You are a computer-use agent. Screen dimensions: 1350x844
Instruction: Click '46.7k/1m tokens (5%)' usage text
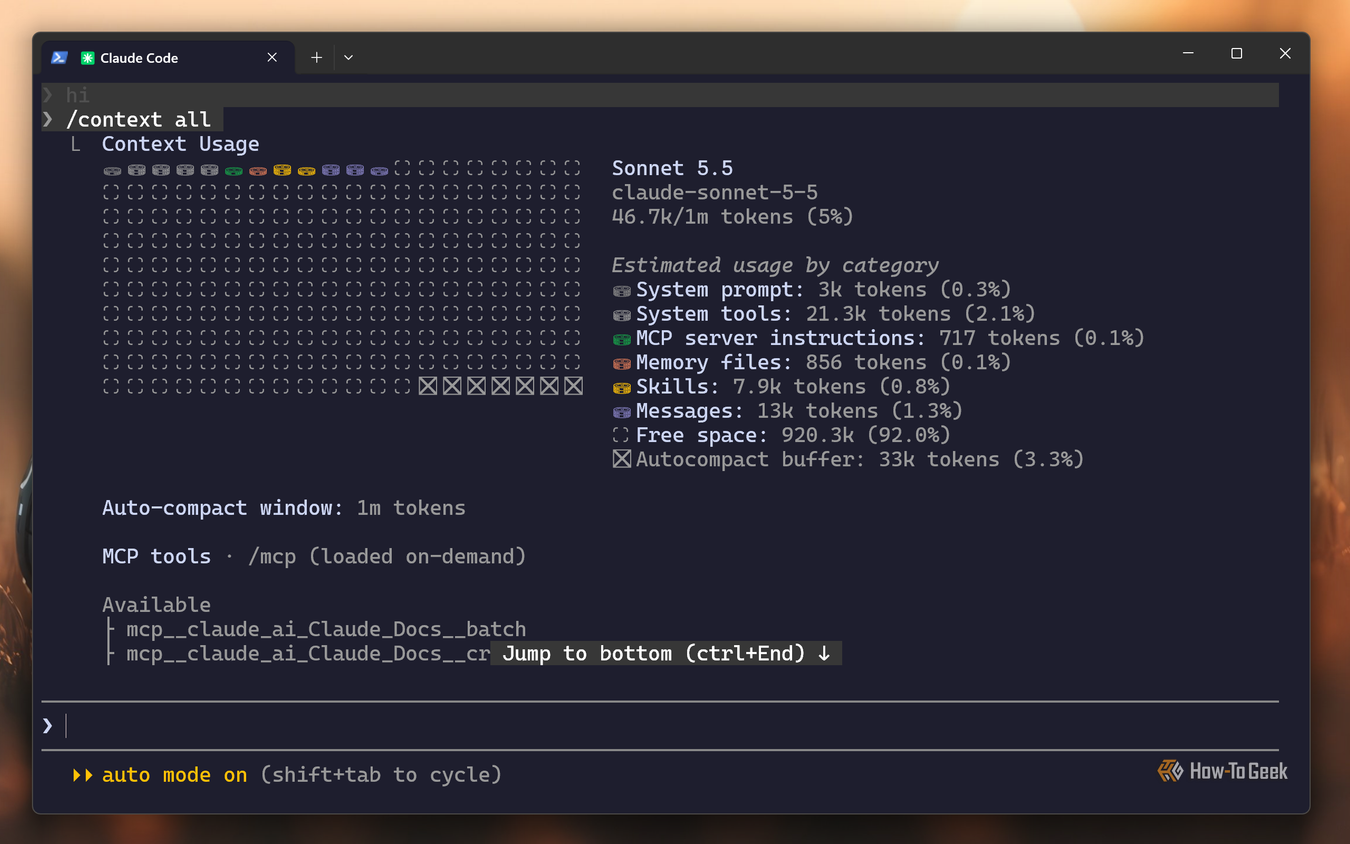tap(732, 217)
